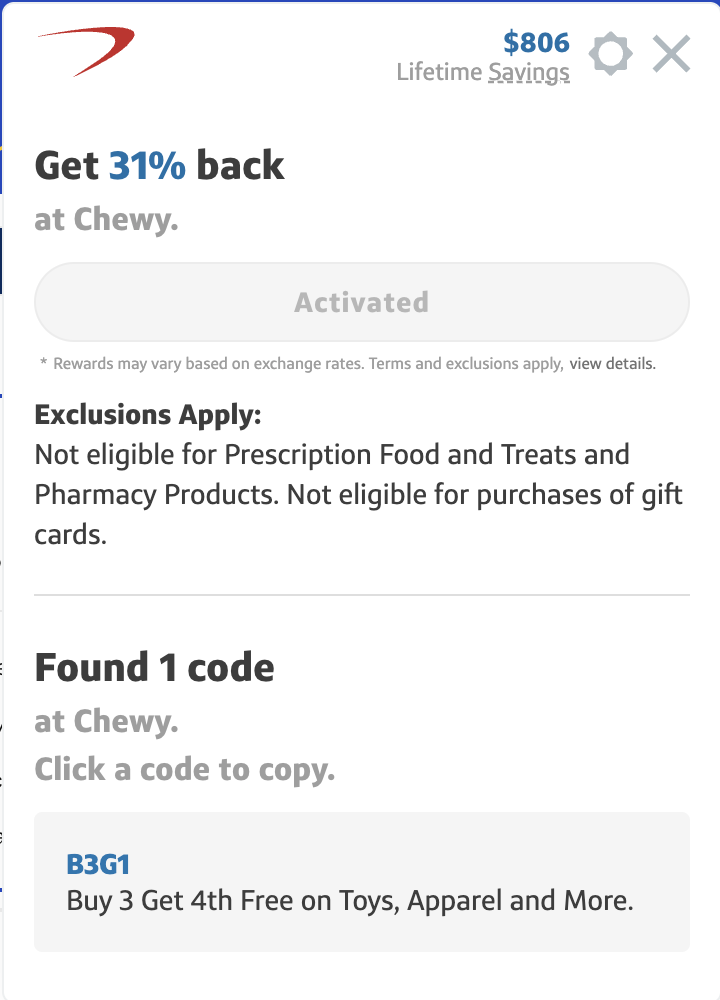Image resolution: width=720 pixels, height=1000 pixels.
Task: Click the red Capital One swoosh logo
Action: coord(87,50)
